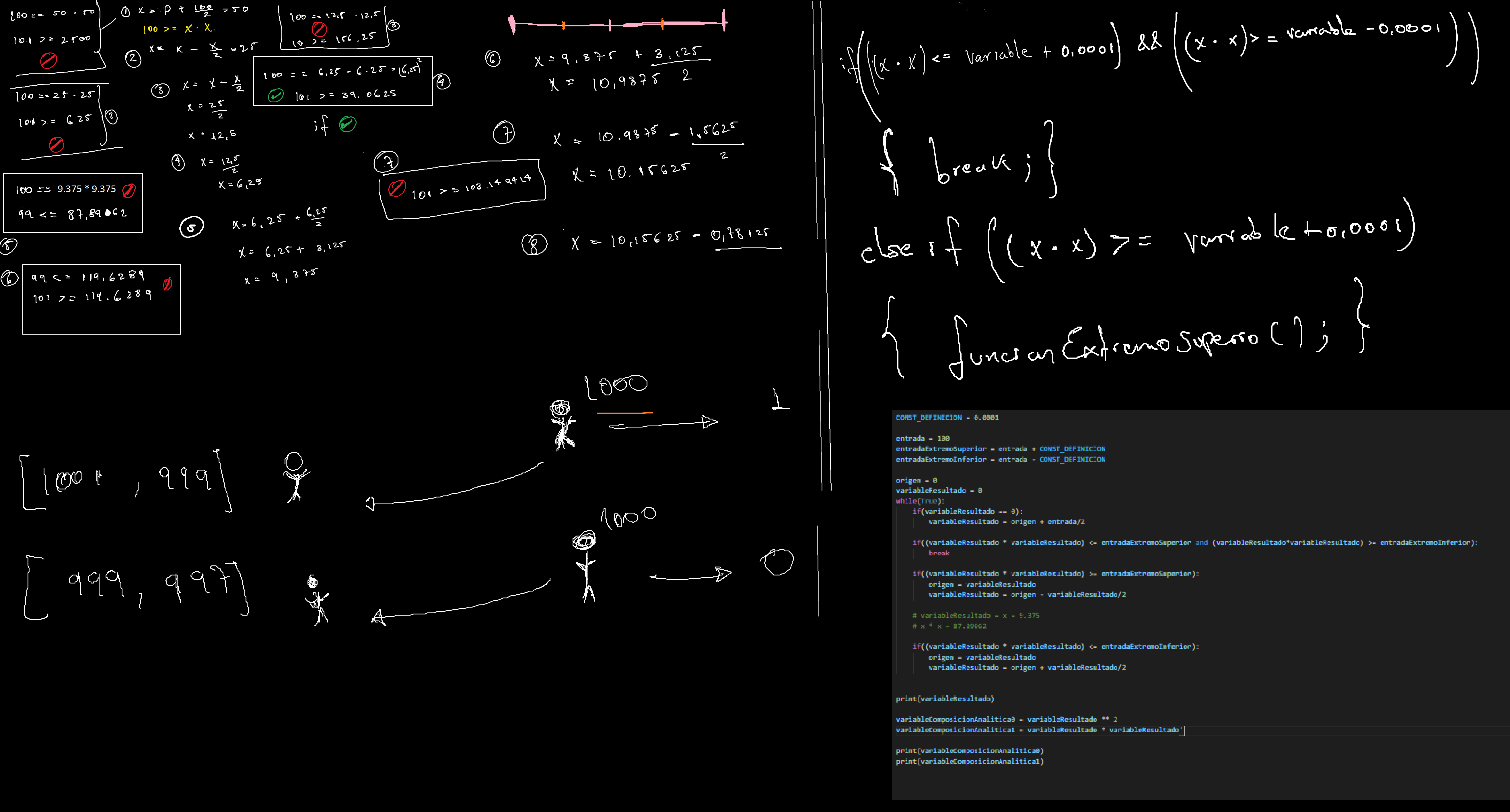Select the 'entradaExtremoSuperior = entrada + CONST_DEFINICION' line
The image size is (1510, 812).
point(1000,449)
